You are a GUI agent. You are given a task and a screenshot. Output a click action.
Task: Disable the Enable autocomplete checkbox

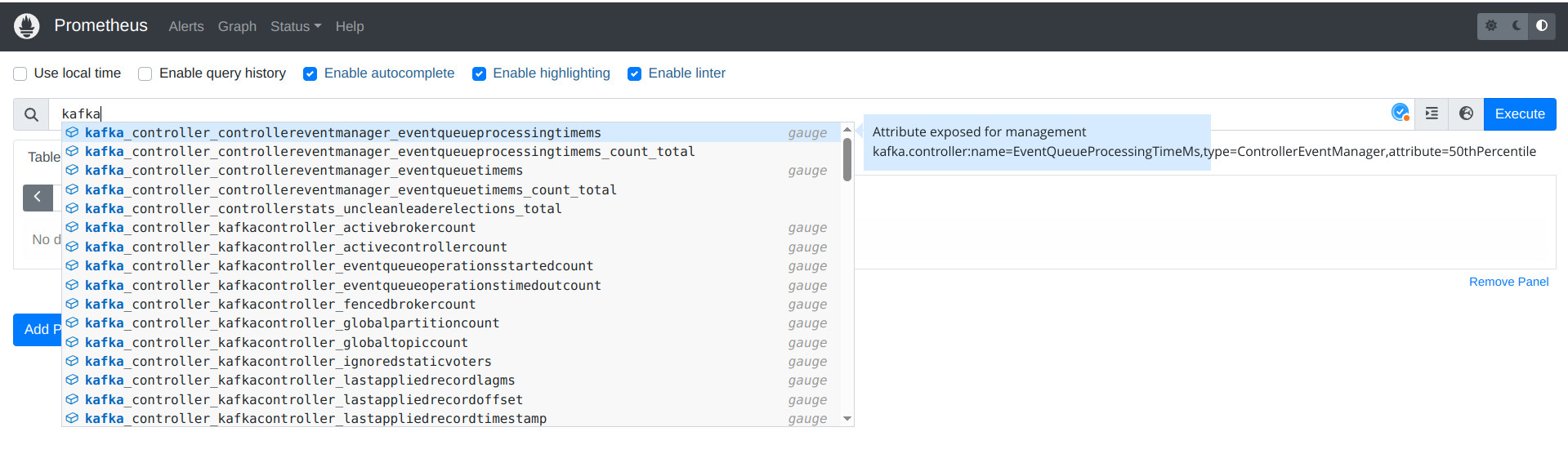point(310,73)
